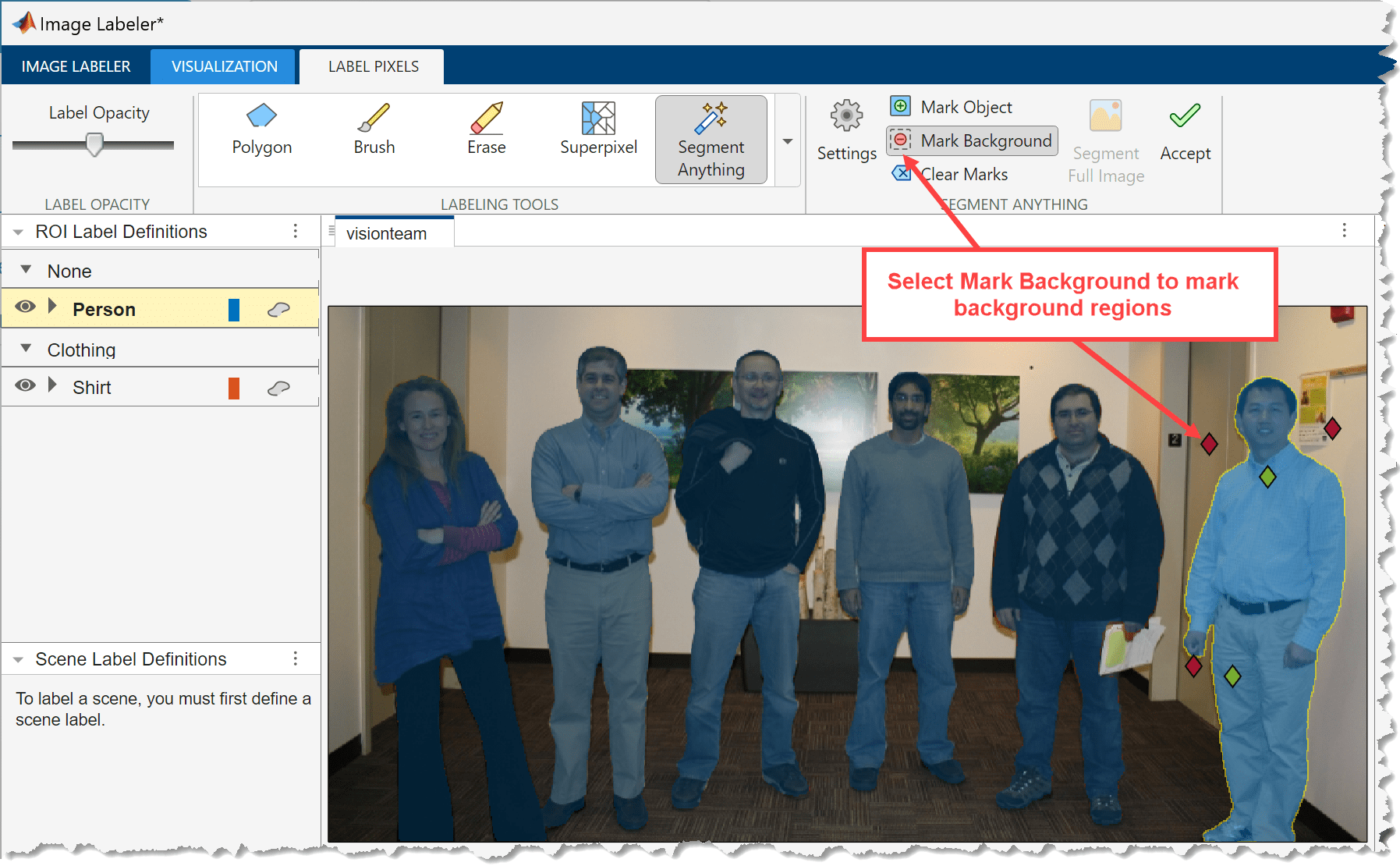
Task: Open the IMAGE LABELER ribbon tab
Action: [76, 66]
